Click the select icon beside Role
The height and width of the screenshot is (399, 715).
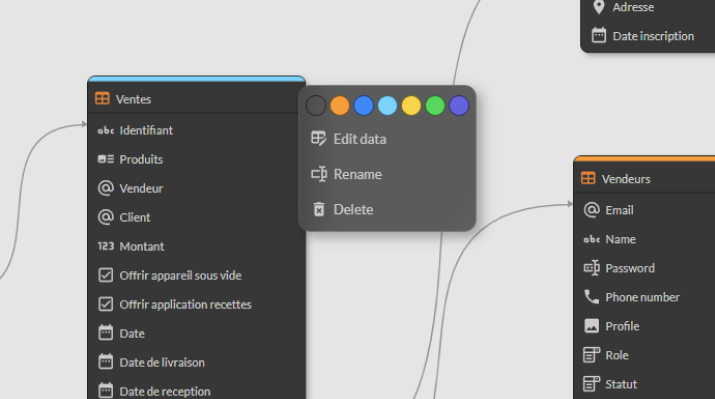pyautogui.click(x=592, y=355)
